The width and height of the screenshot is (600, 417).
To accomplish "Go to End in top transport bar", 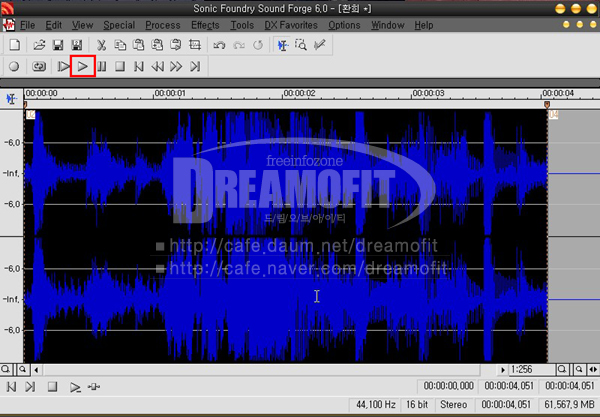I will (195, 67).
